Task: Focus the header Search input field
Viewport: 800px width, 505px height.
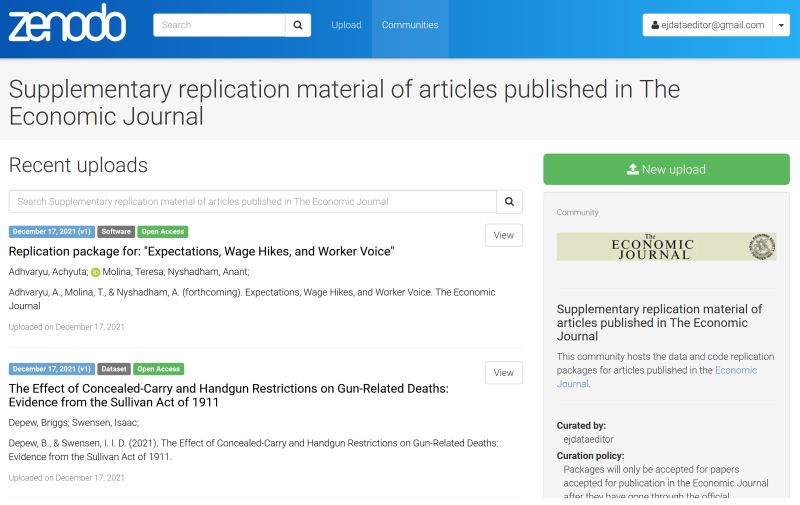Action: [219, 25]
